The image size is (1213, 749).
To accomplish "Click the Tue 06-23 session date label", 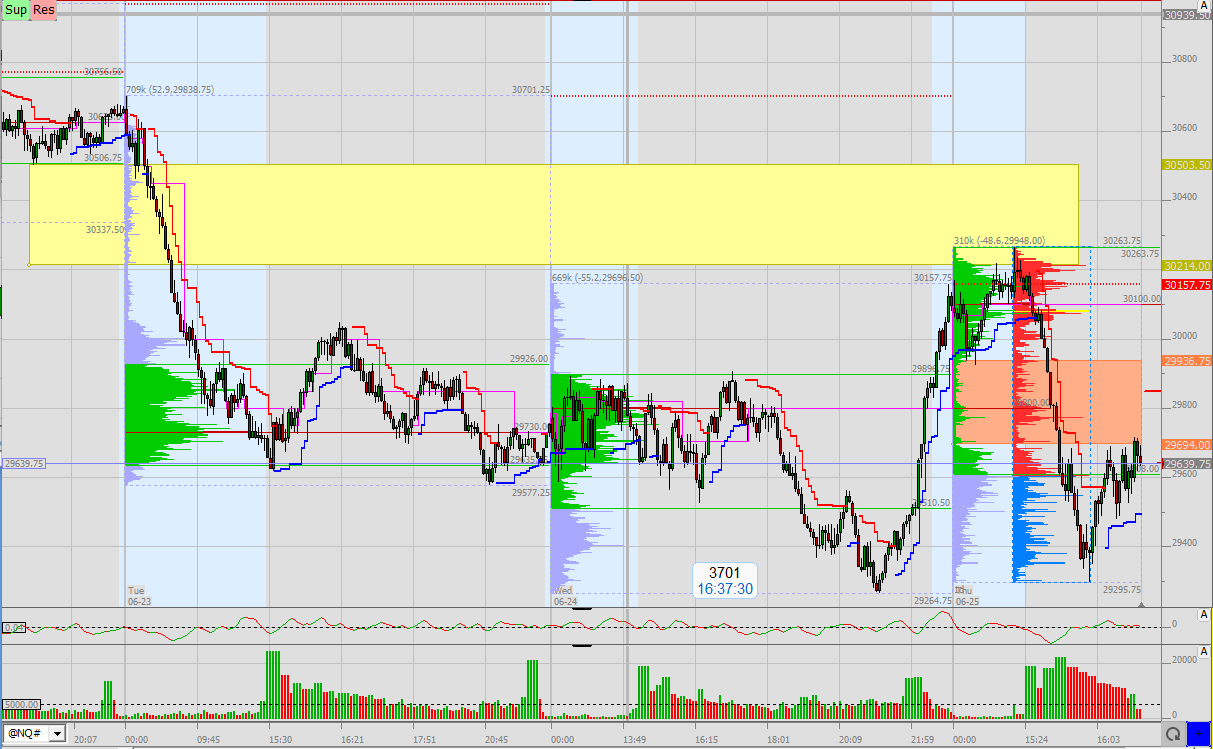I will click(138, 596).
